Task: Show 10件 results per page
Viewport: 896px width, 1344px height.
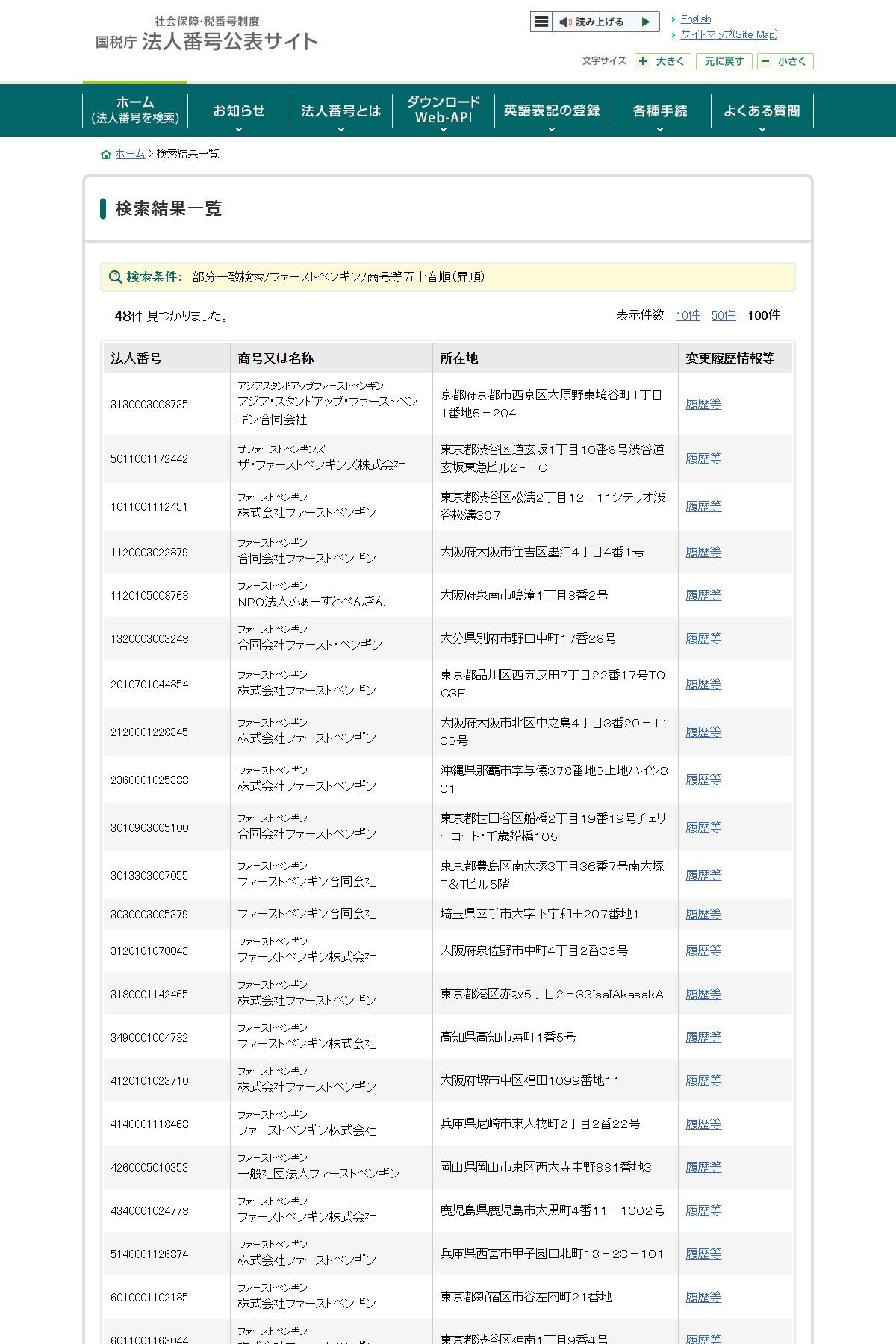Action: (x=688, y=315)
